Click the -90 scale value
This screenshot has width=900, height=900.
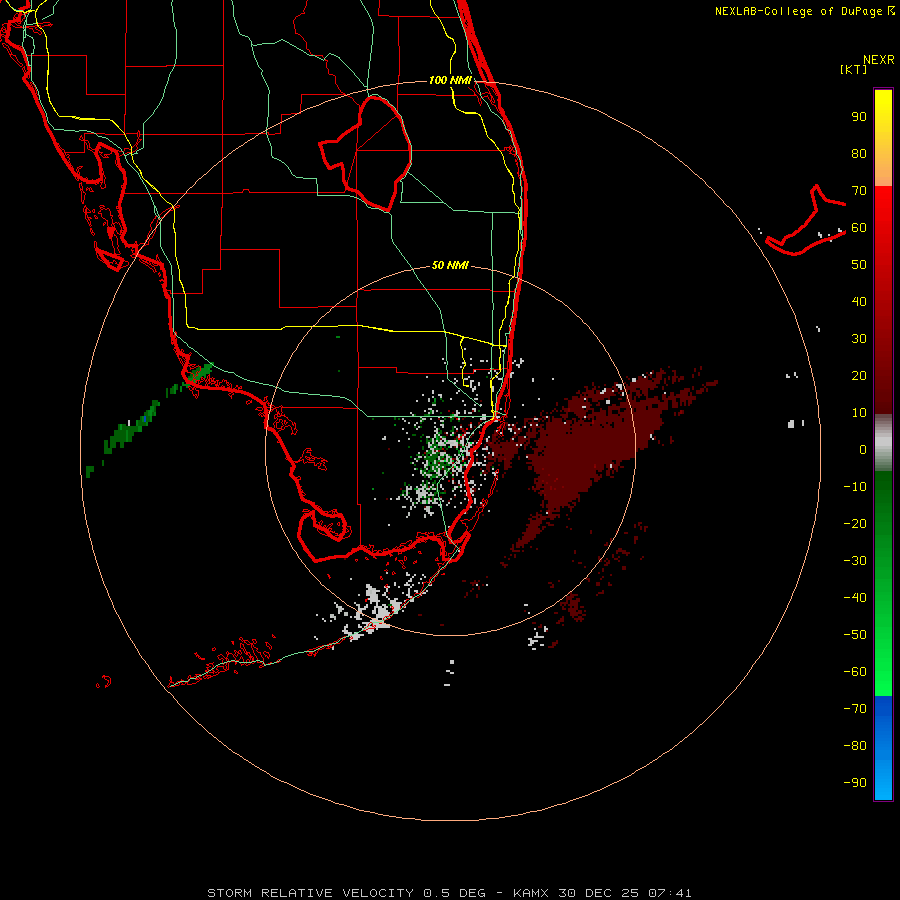[x=855, y=783]
